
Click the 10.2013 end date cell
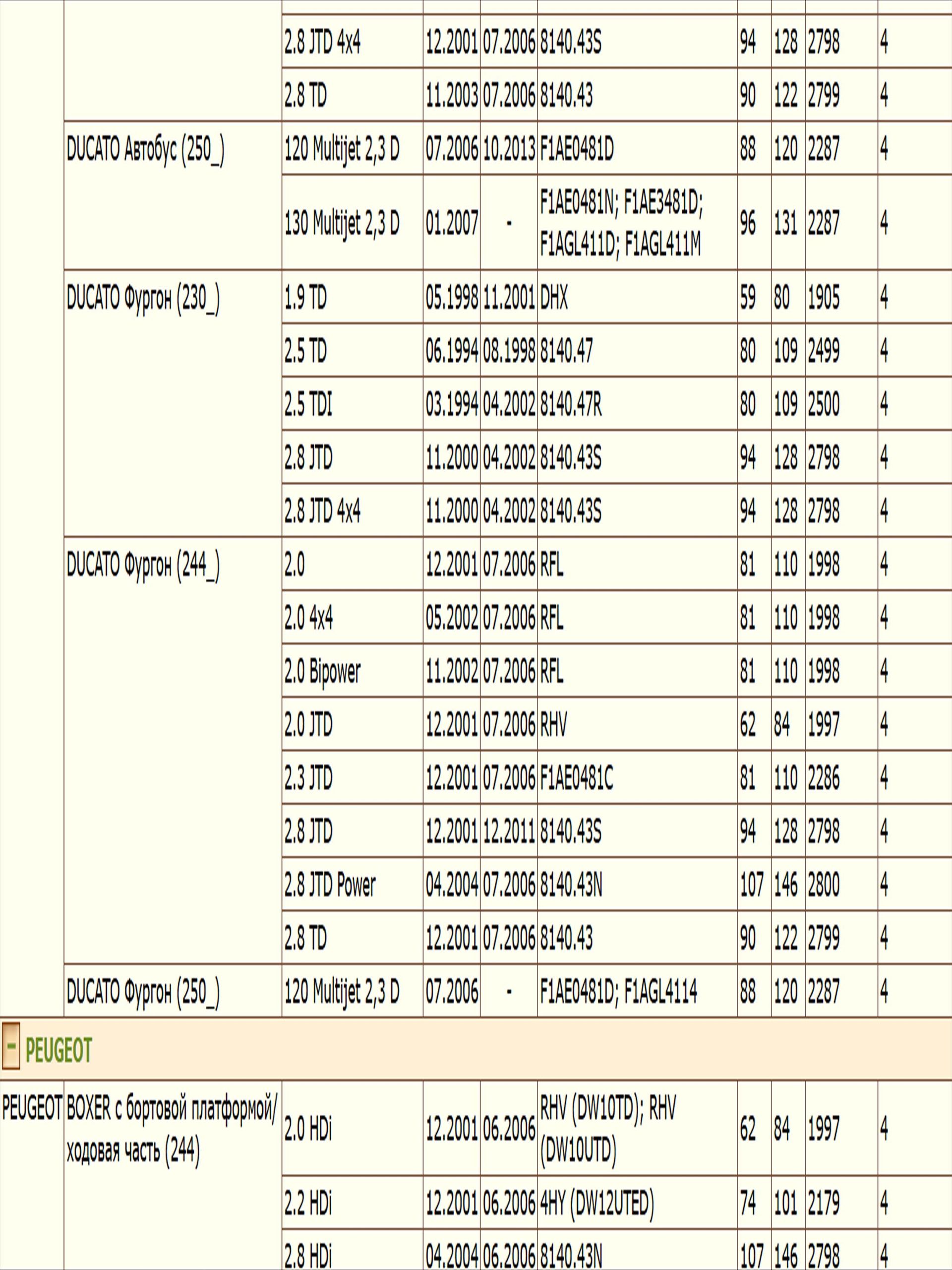(509, 149)
